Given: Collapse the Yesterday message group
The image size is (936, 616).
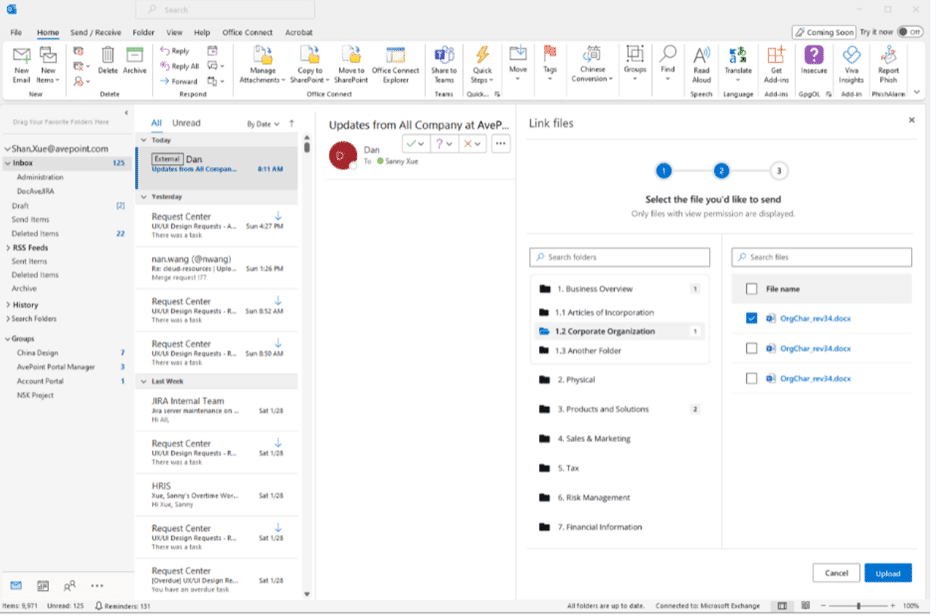Looking at the screenshot, I should (x=143, y=196).
